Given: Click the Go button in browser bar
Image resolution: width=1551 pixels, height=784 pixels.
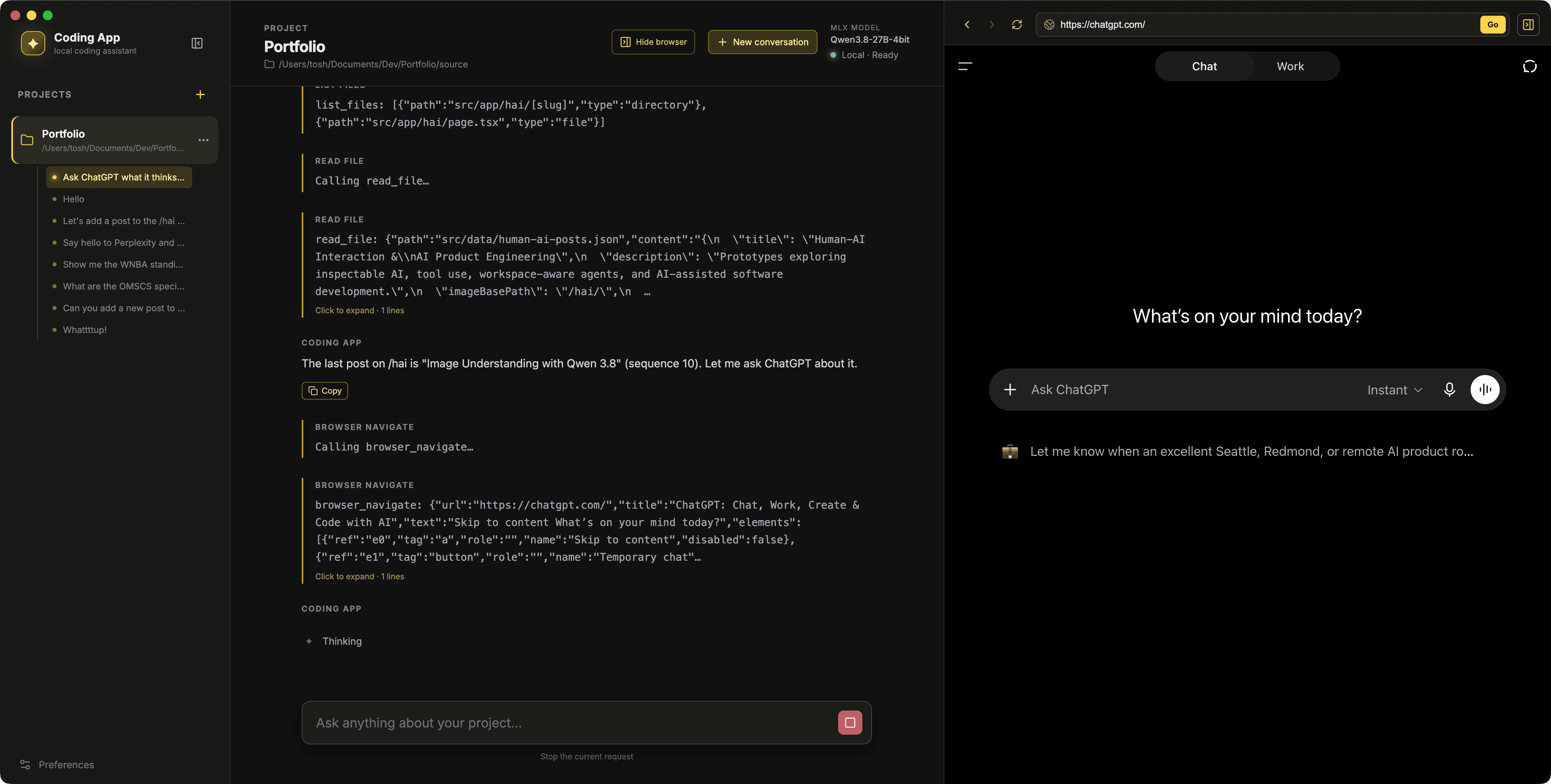Looking at the screenshot, I should (1492, 25).
